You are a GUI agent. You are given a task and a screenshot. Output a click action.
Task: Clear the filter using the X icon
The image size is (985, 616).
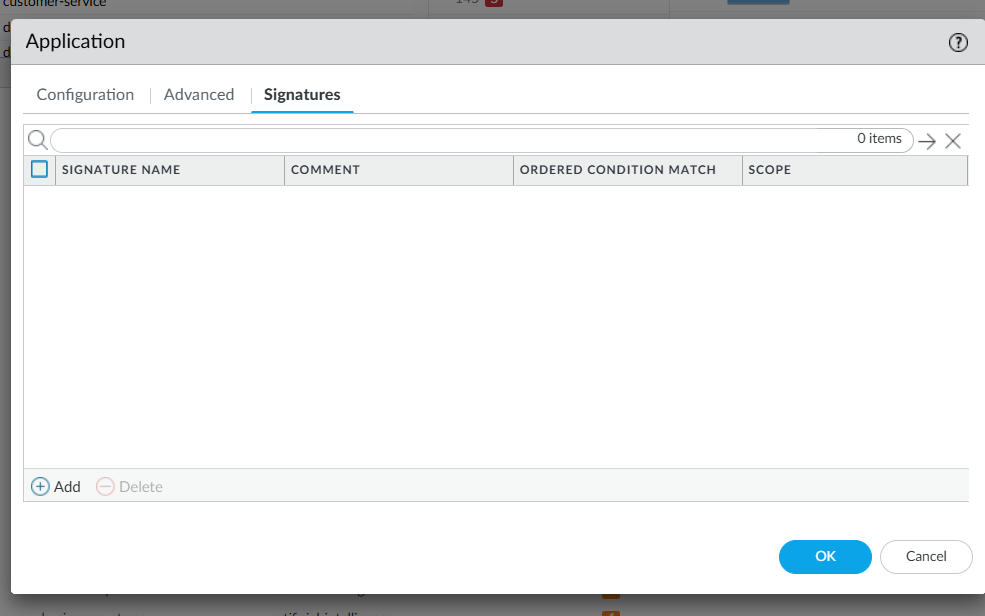[952, 140]
